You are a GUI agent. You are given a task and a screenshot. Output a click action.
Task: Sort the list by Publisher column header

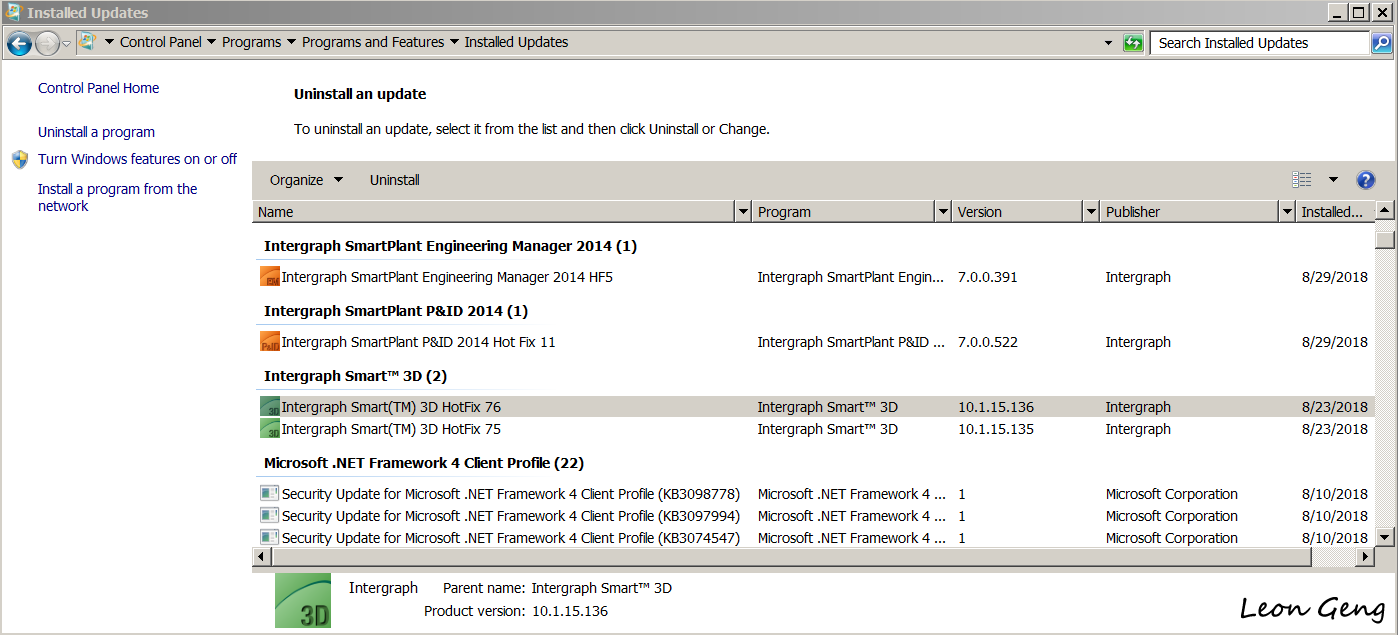[1190, 212]
